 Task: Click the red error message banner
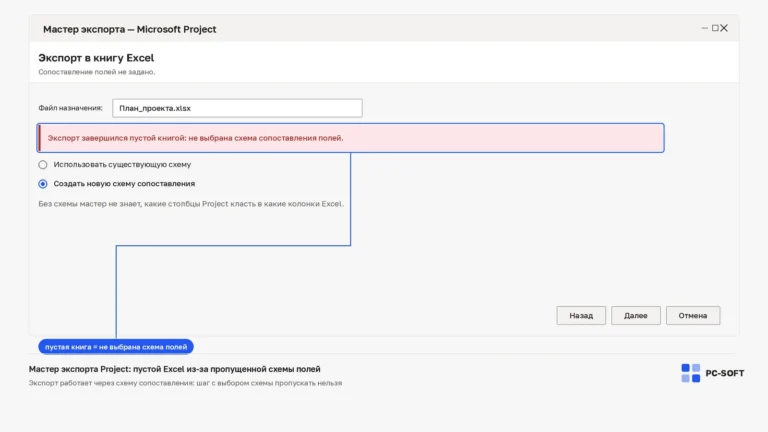click(x=351, y=138)
